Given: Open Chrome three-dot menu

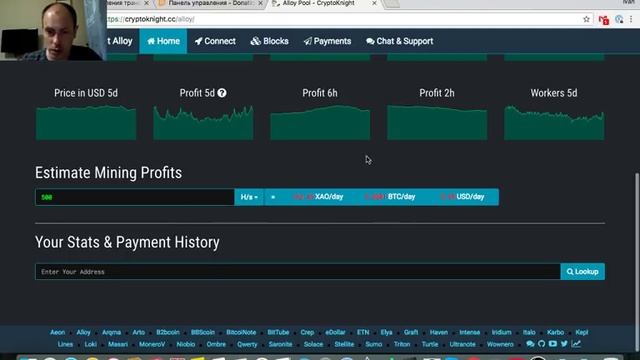Looking at the screenshot, I should (631, 19).
